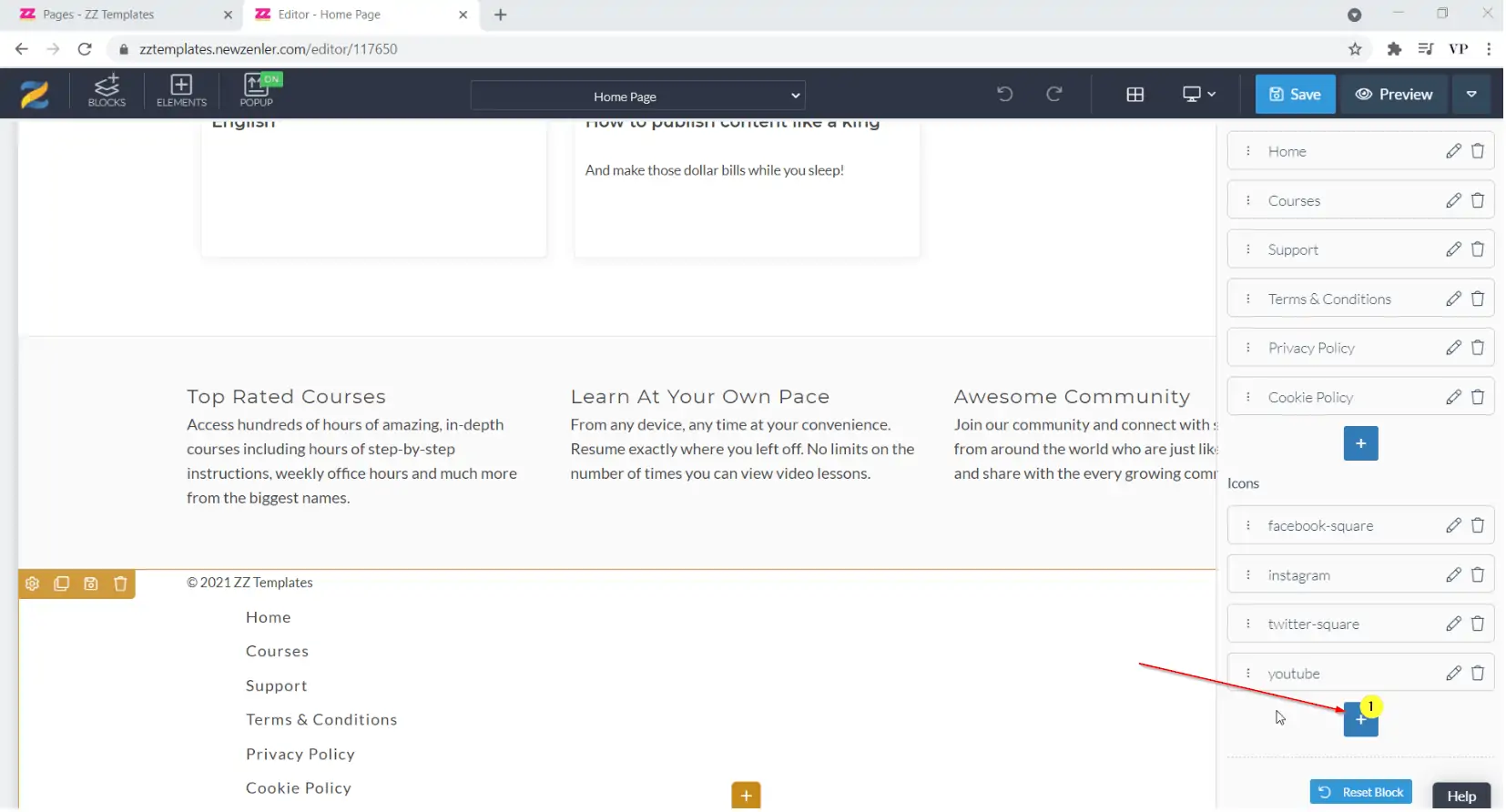Delete the youtube icon entry
This screenshot has height=812, width=1506.
[x=1477, y=674]
